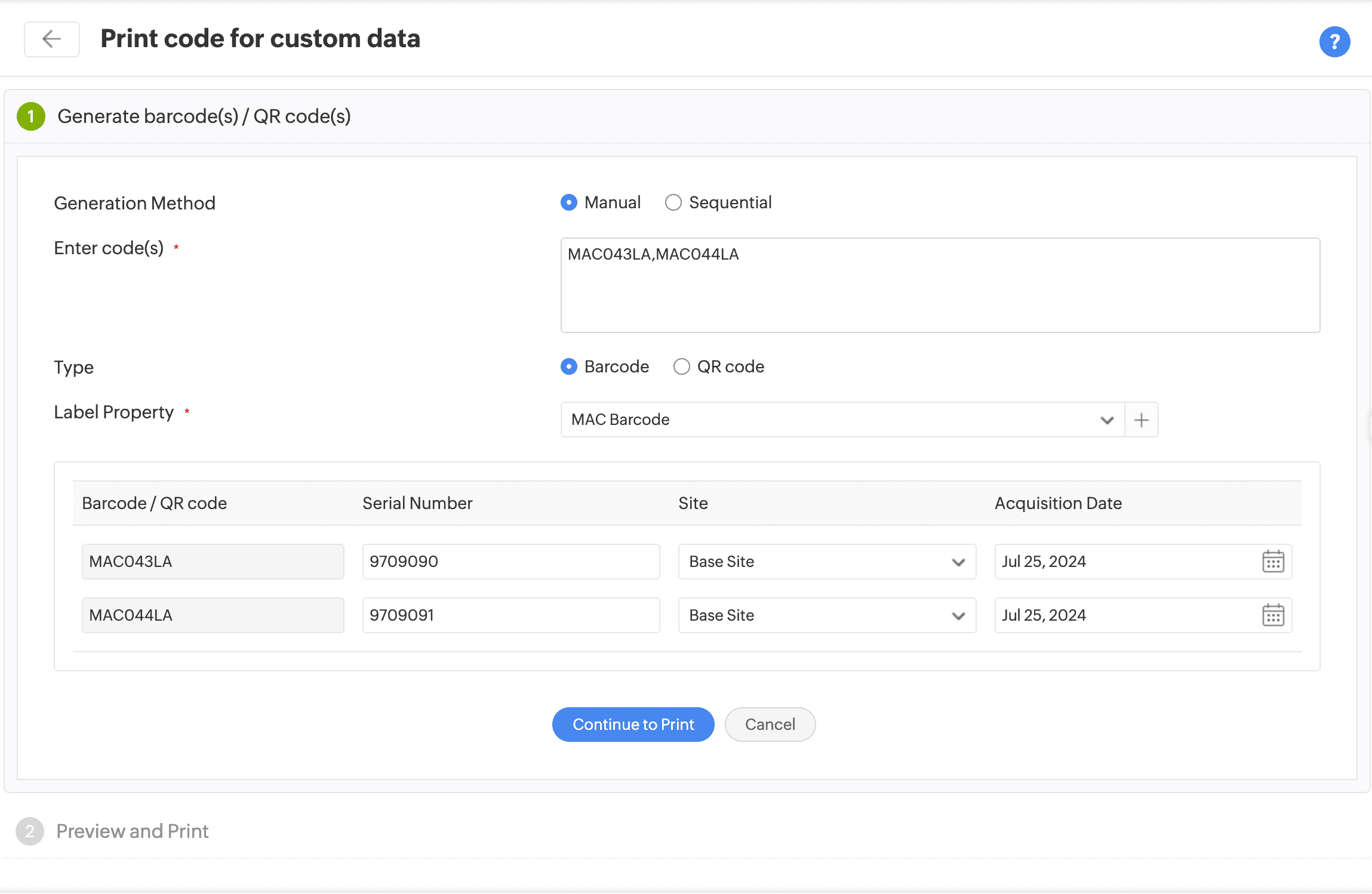Expand the Preview and Print section
The height and width of the screenshot is (894, 1372).
click(x=133, y=831)
